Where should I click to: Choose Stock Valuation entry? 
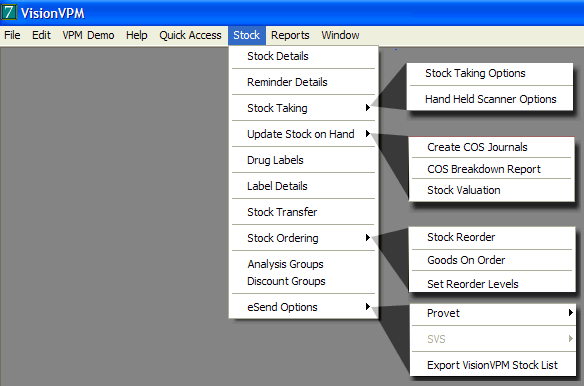tap(492, 190)
